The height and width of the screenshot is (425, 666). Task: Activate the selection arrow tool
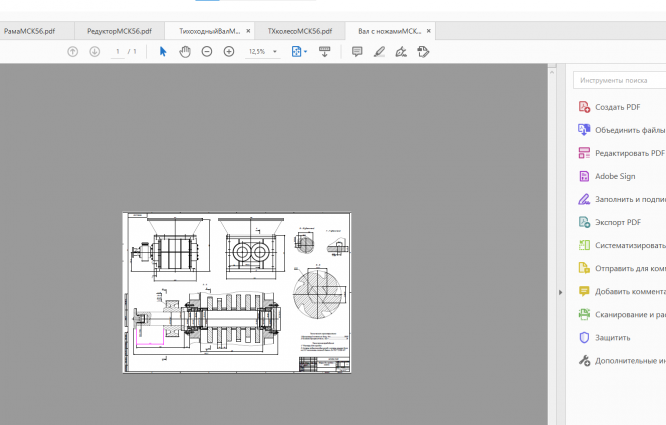163,51
